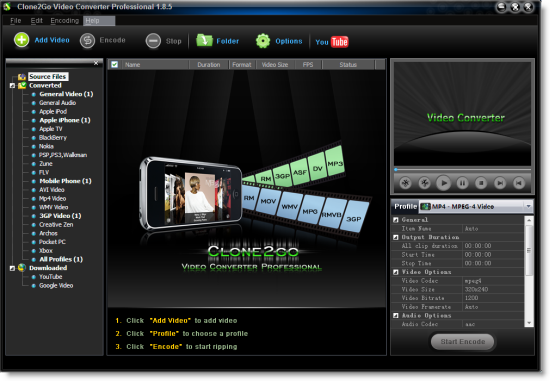Collapse the Video Options property group
The image size is (550, 381).
click(x=396, y=272)
